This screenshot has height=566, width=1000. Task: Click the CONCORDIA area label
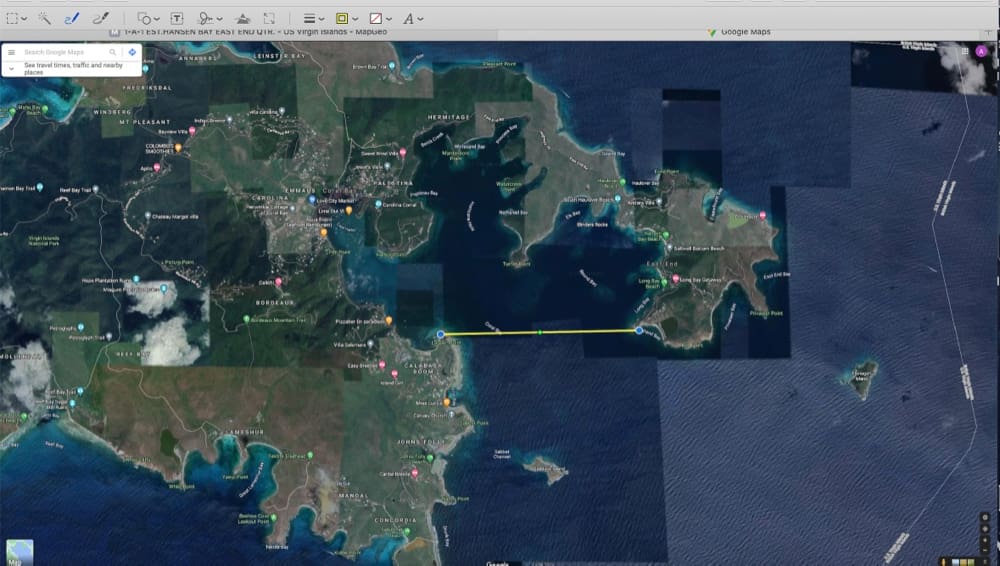click(x=395, y=520)
